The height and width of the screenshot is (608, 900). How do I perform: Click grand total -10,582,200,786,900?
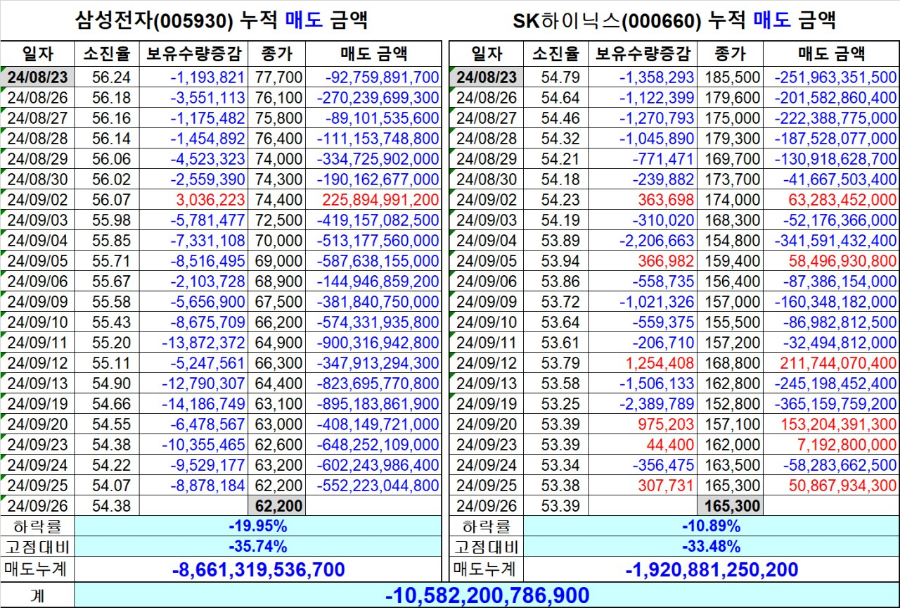pyautogui.click(x=487, y=595)
